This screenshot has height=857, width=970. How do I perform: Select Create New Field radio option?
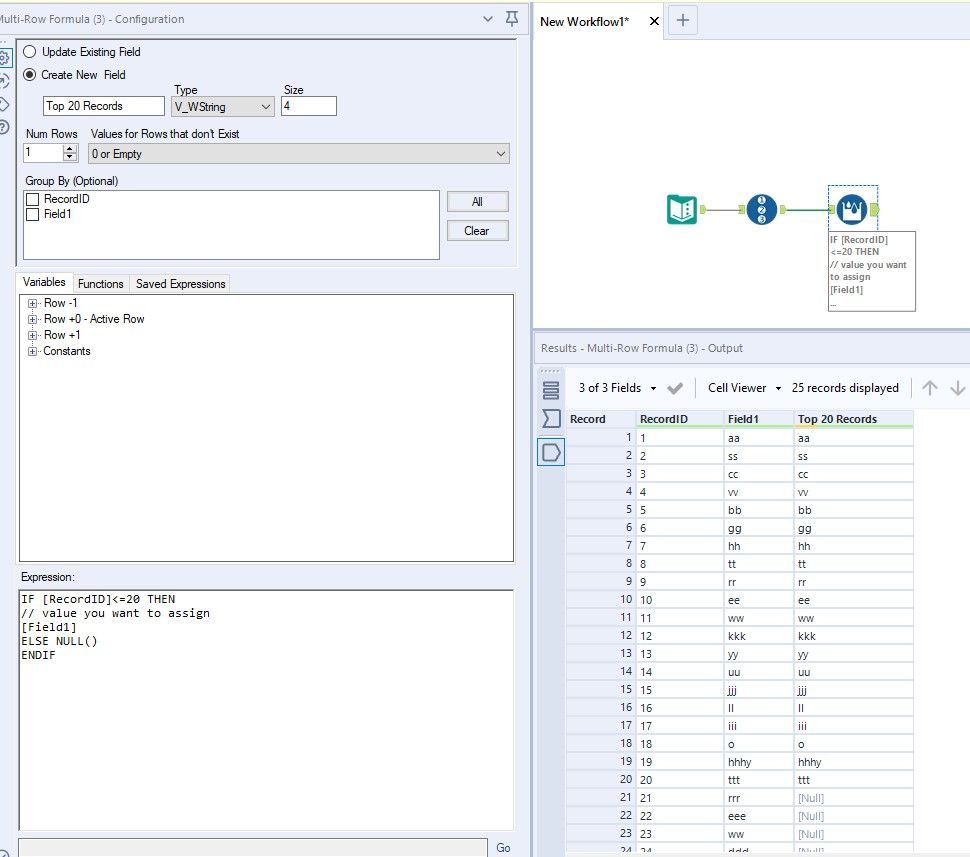30,75
